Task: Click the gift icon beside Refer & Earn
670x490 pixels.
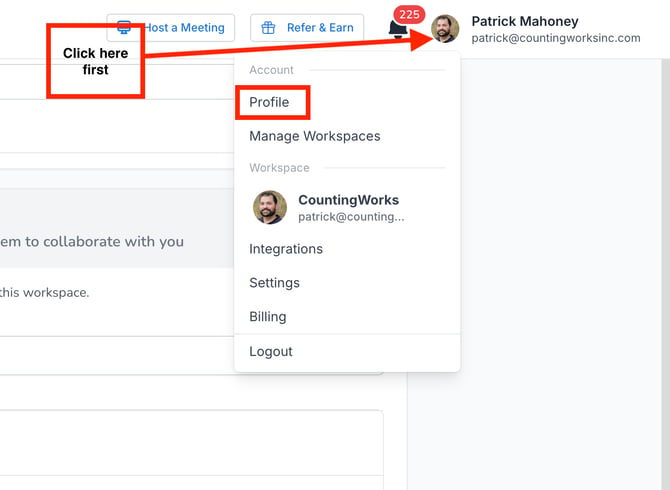Action: tap(268, 28)
